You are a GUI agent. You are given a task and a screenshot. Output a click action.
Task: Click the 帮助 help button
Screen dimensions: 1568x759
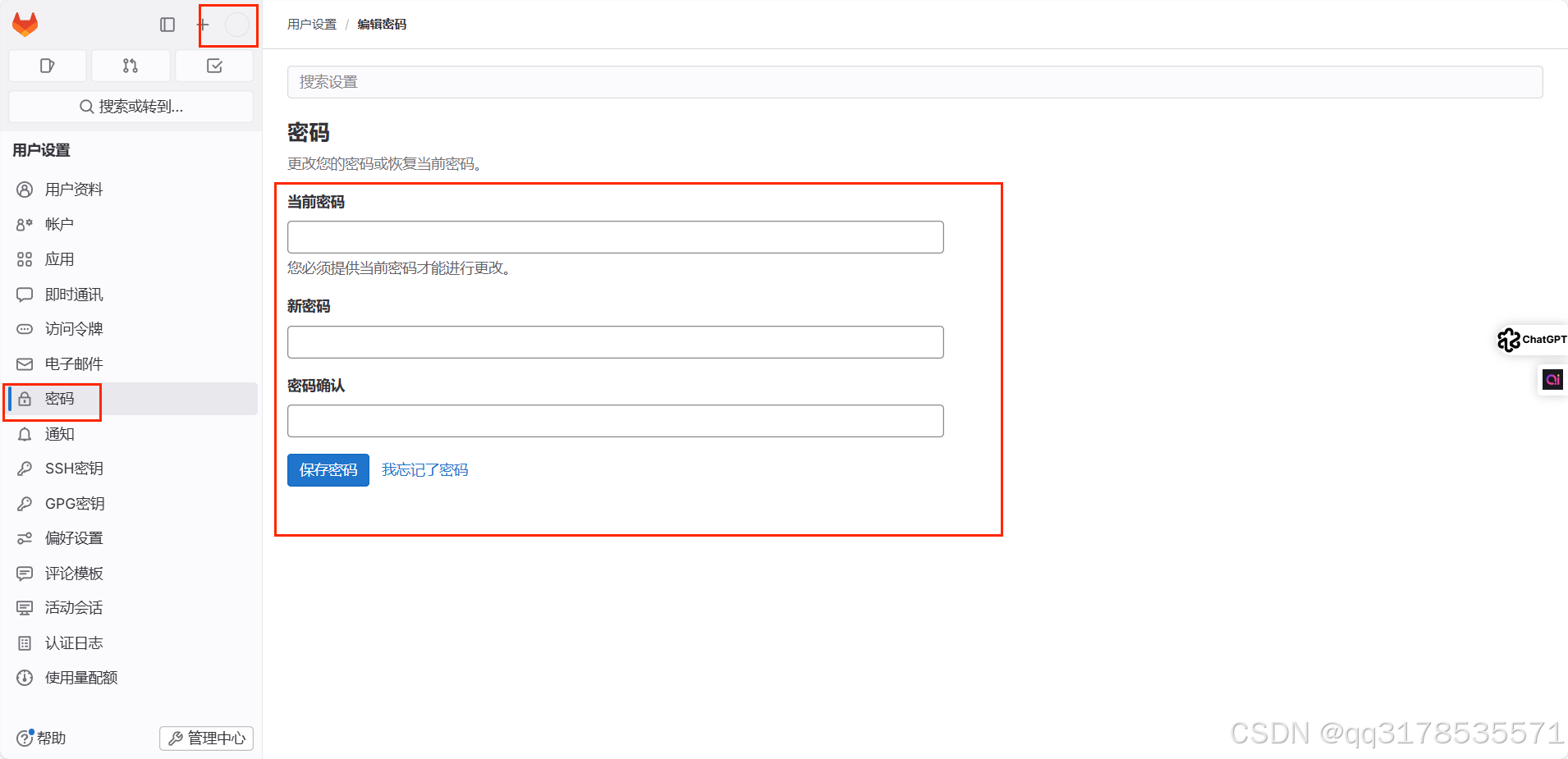[41, 738]
